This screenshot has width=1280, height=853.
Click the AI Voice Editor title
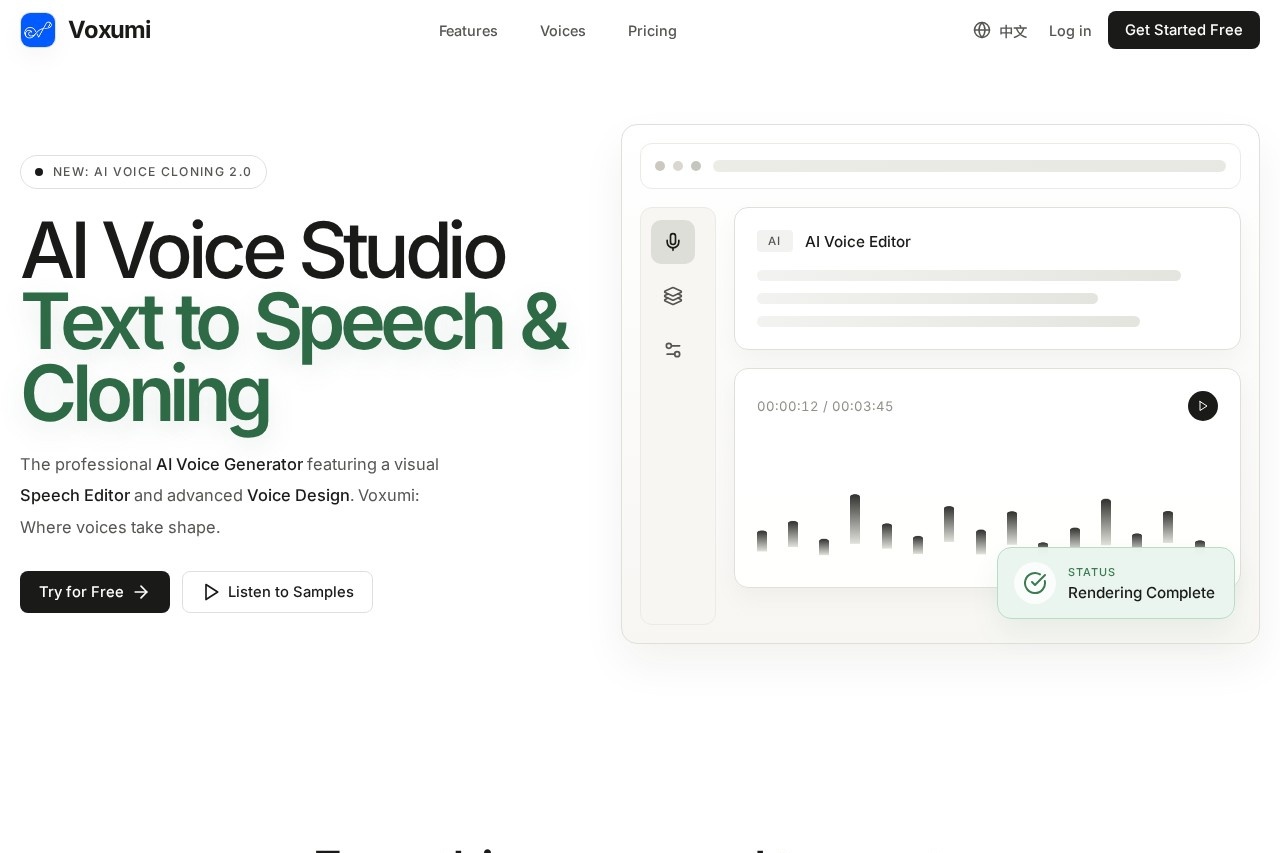[858, 241]
